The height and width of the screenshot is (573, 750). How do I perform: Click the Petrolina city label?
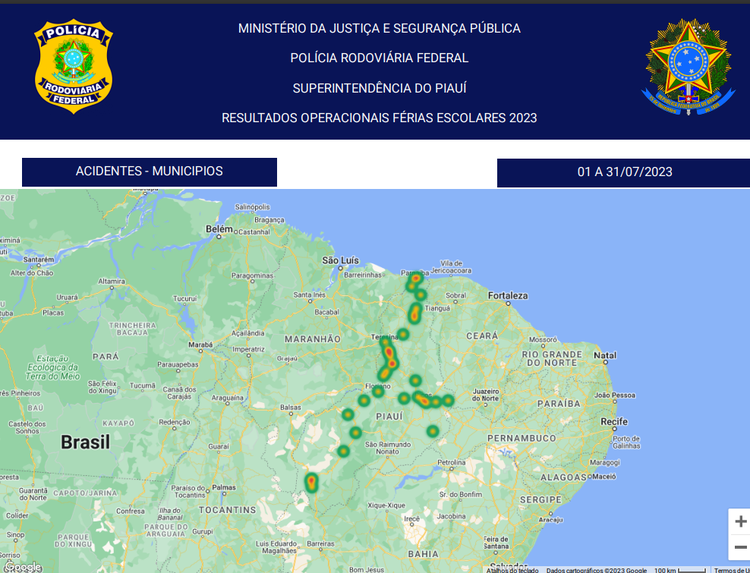pos(452,462)
